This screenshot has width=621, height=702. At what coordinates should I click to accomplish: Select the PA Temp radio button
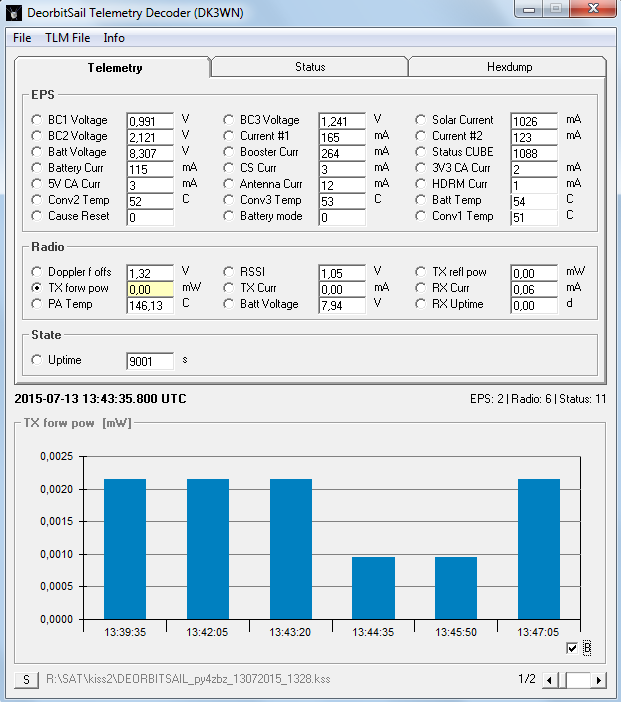pos(38,304)
